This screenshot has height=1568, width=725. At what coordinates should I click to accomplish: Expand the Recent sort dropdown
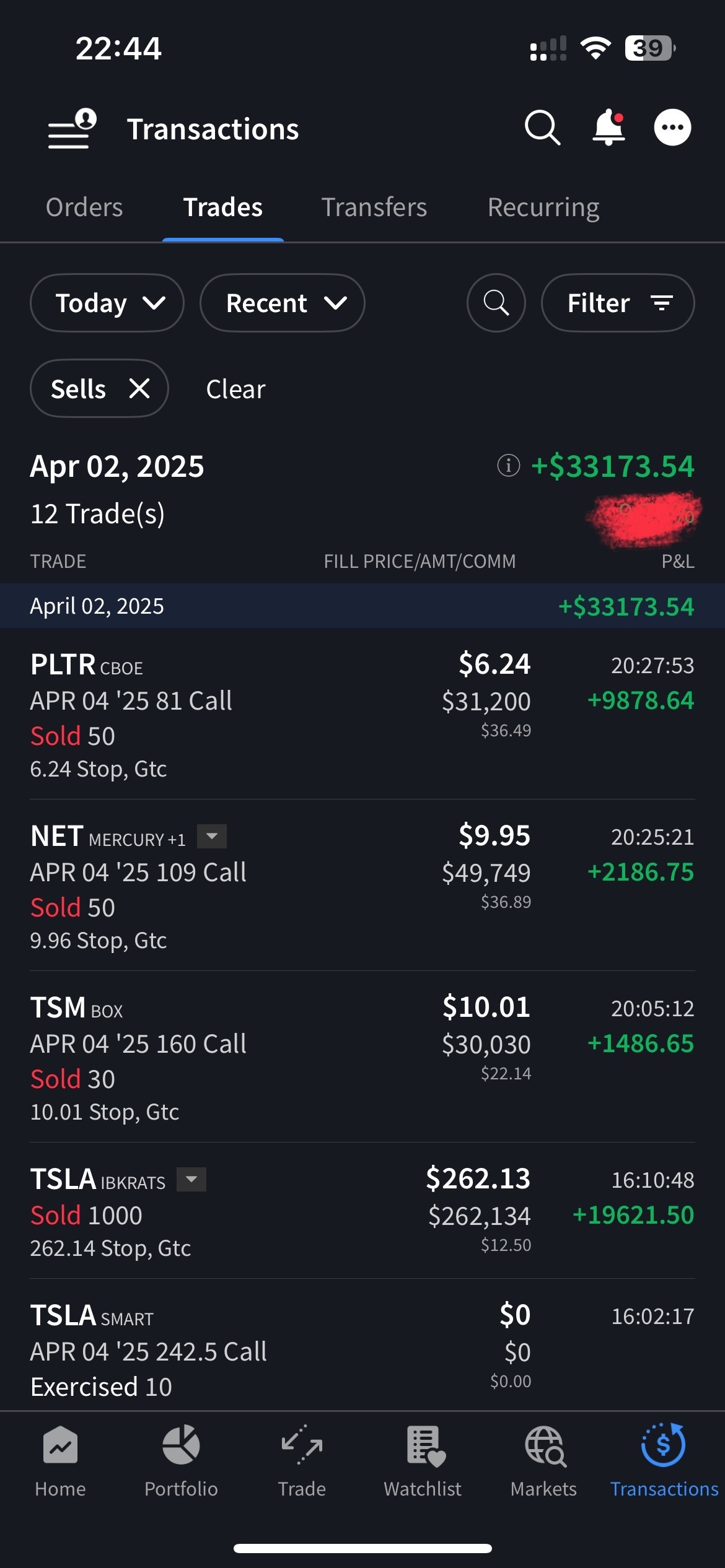283,303
